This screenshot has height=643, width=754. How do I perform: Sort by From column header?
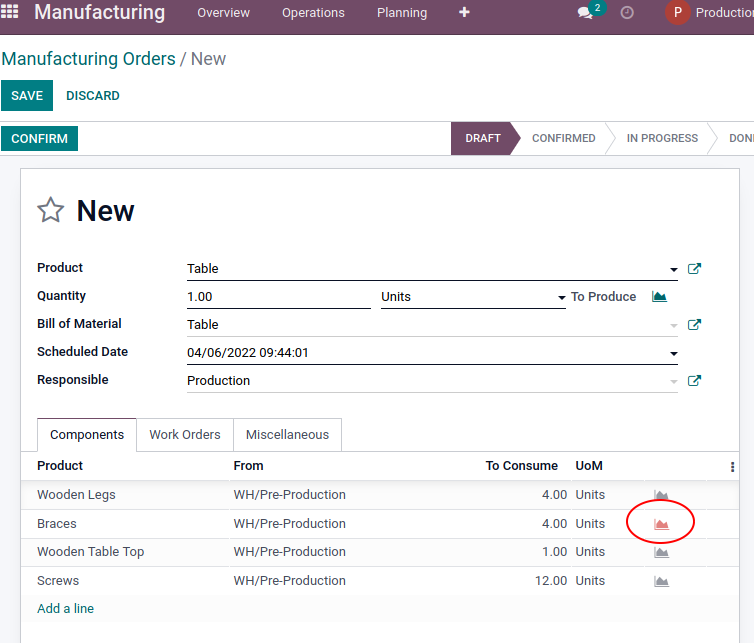point(248,466)
